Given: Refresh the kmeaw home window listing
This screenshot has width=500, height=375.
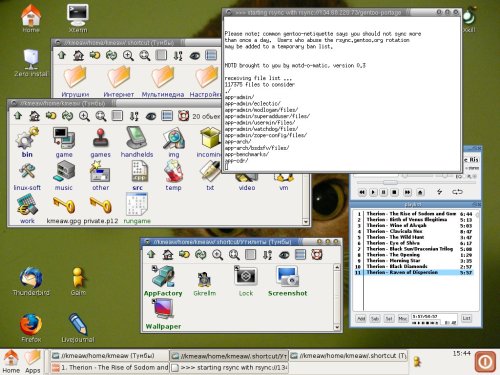Looking at the screenshot, I should [68, 116].
